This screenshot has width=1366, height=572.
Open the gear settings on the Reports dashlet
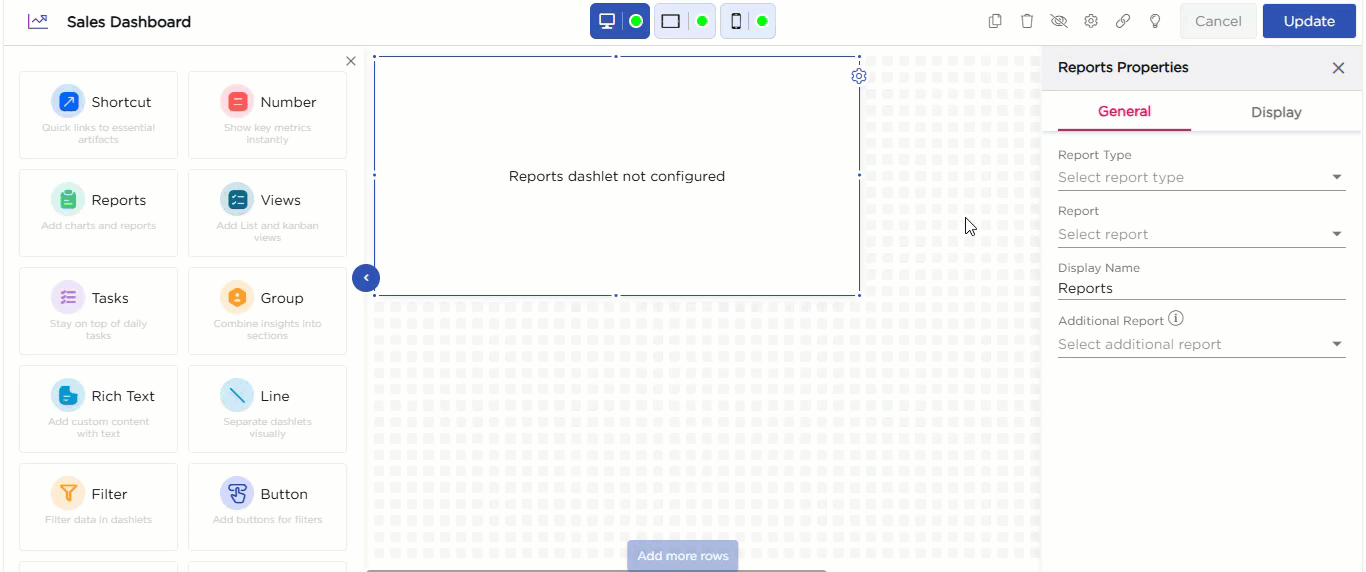click(858, 76)
